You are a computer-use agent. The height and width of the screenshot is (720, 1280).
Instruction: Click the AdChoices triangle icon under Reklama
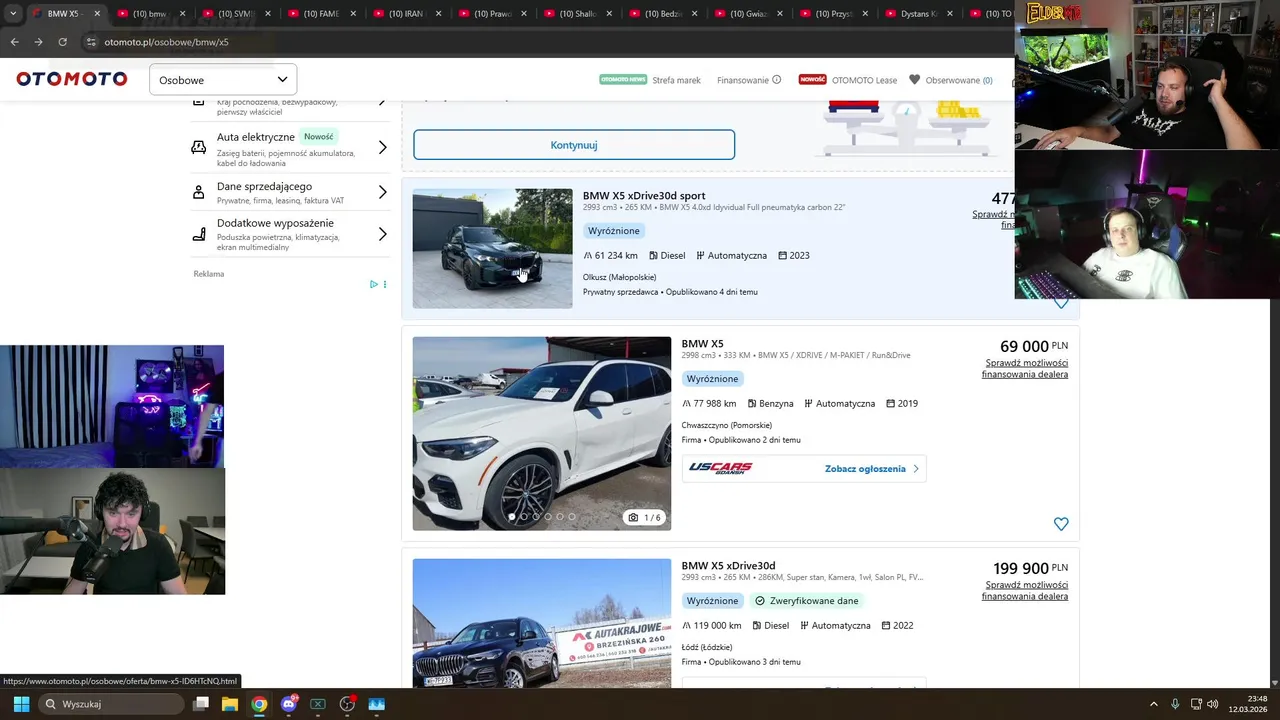coord(374,284)
